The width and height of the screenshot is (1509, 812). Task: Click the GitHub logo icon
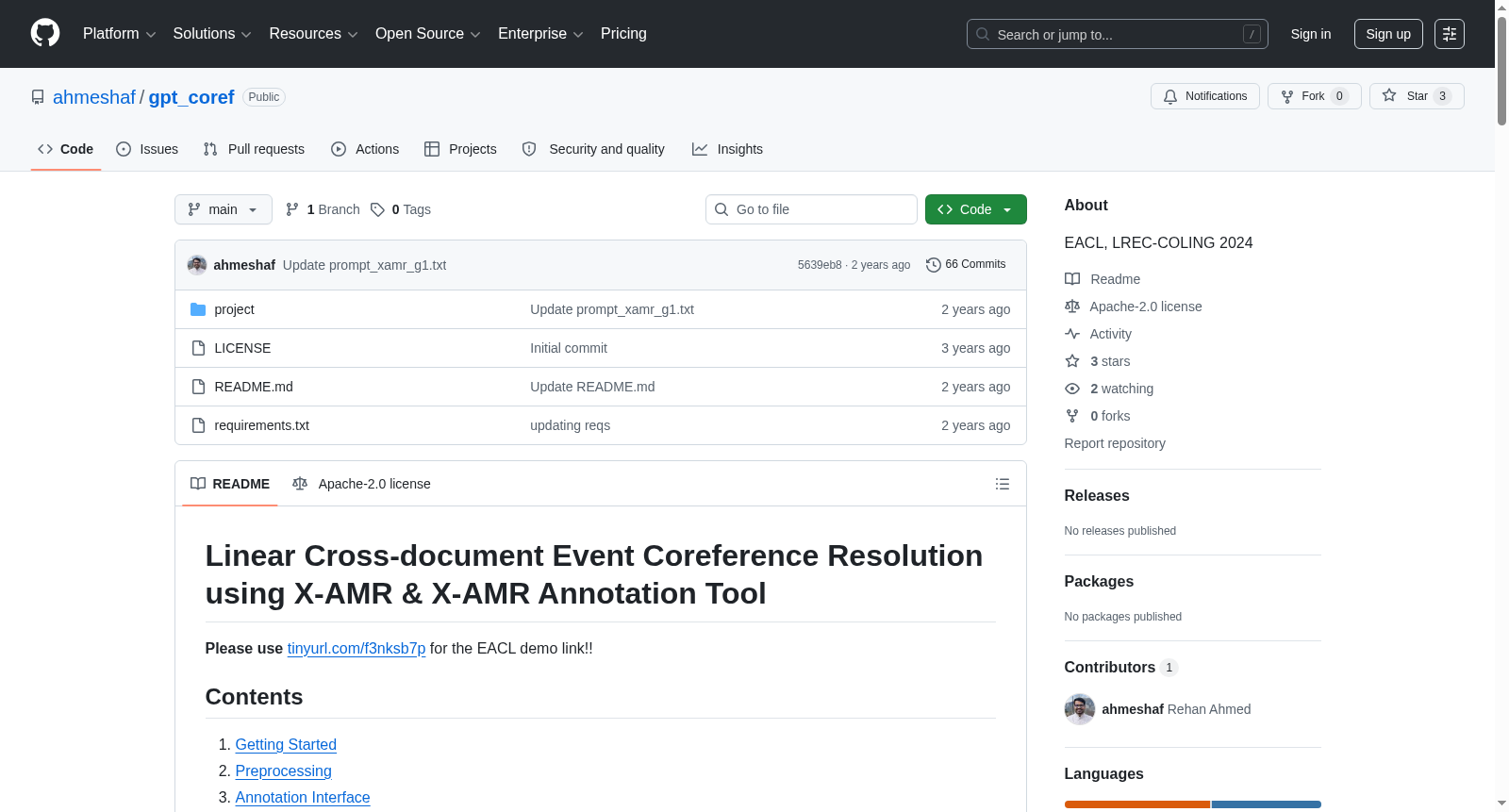[x=45, y=33]
